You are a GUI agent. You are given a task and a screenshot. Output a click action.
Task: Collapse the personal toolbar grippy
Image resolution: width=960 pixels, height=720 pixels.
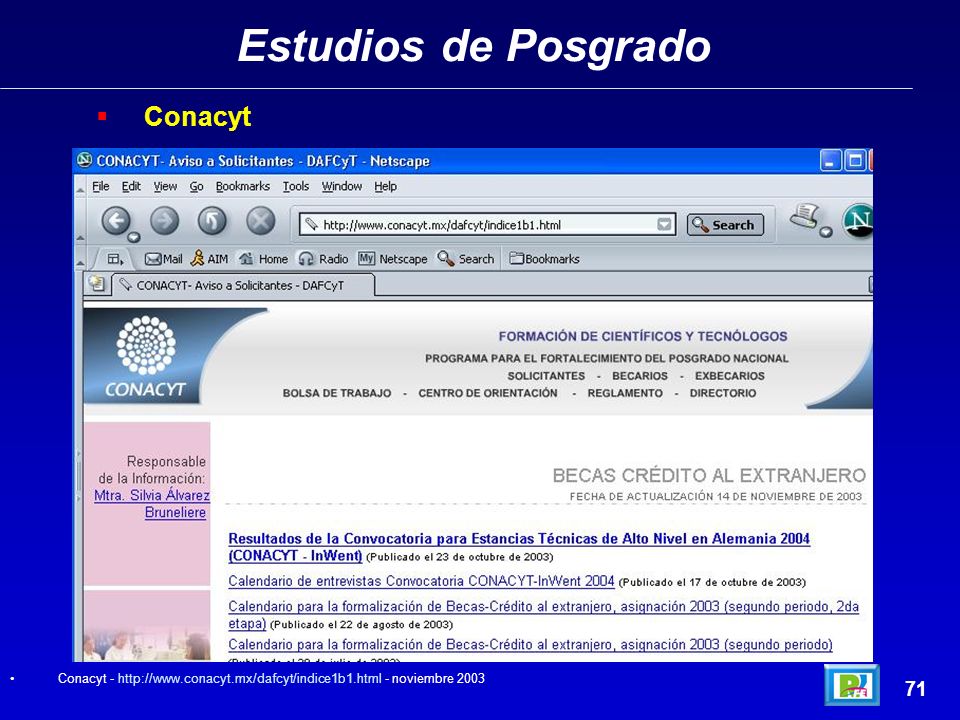coord(80,263)
